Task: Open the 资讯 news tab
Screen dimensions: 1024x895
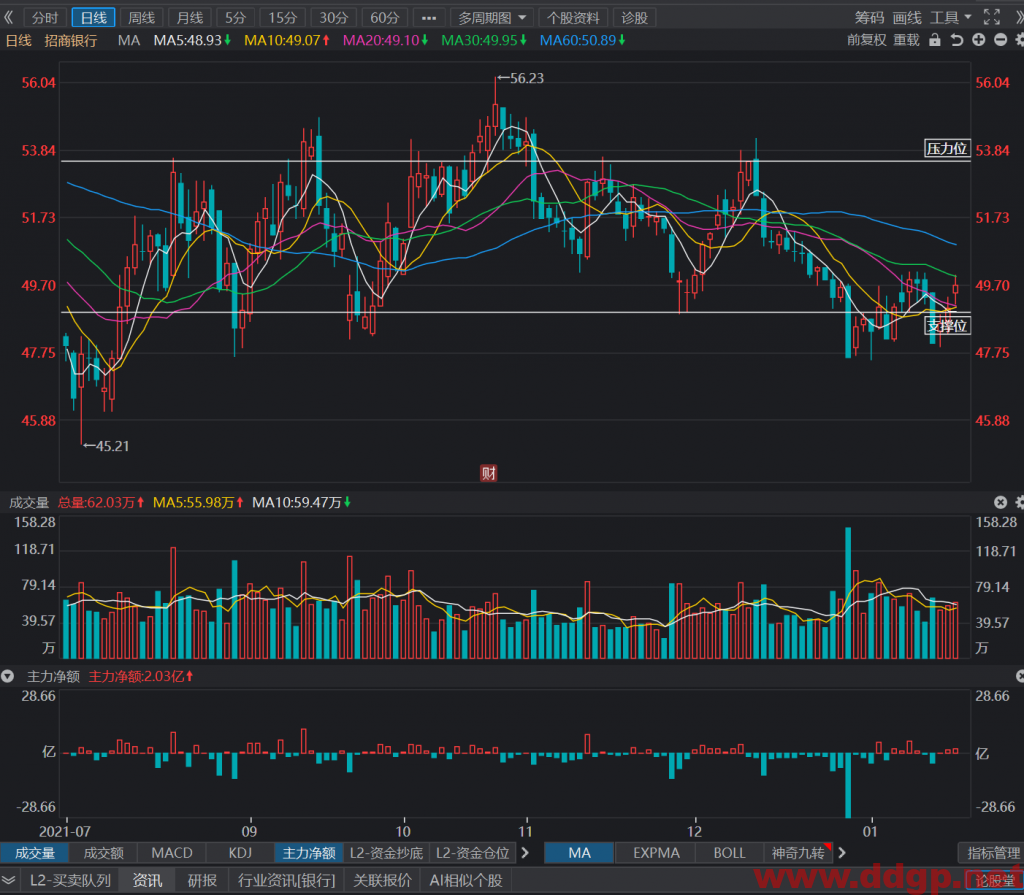Action: pos(148,880)
